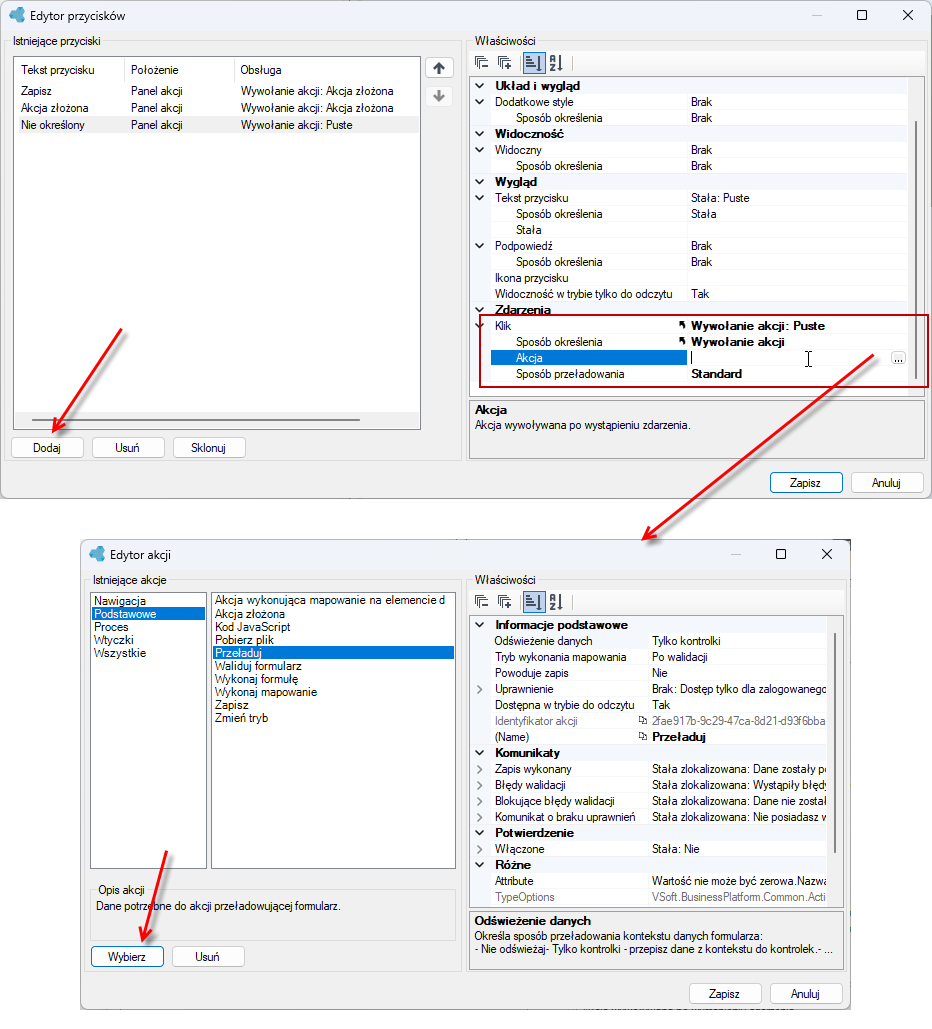Click into the Akcja value field
The image size is (932, 1029).
[x=789, y=358]
